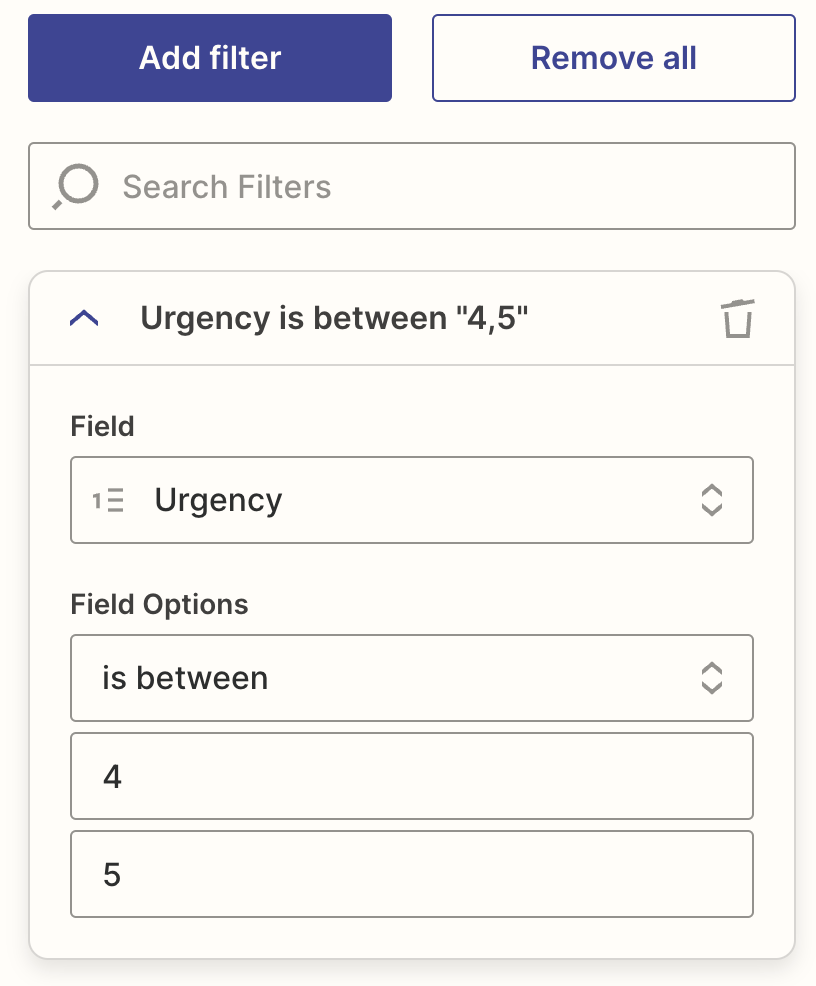Click the "4,5" value in the filter header
Image resolution: width=816 pixels, height=986 pixels.
pos(492,319)
